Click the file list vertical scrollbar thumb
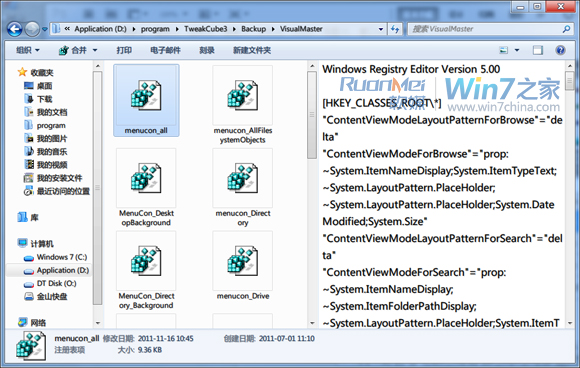 point(312,115)
